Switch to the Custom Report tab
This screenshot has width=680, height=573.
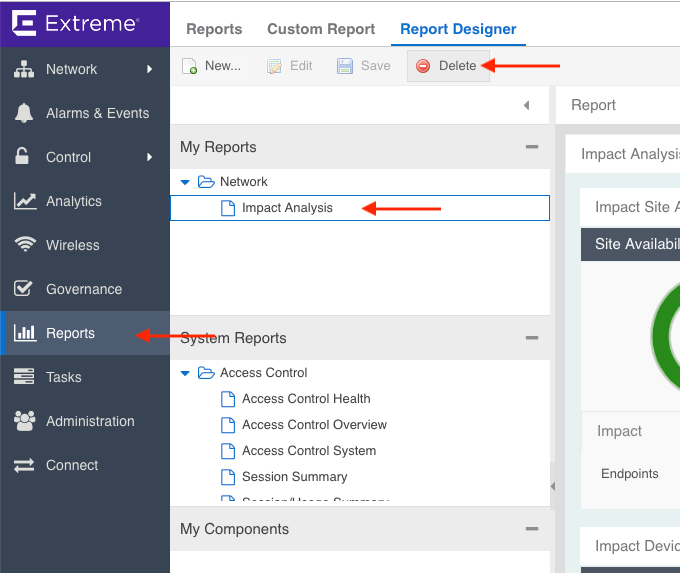point(321,29)
